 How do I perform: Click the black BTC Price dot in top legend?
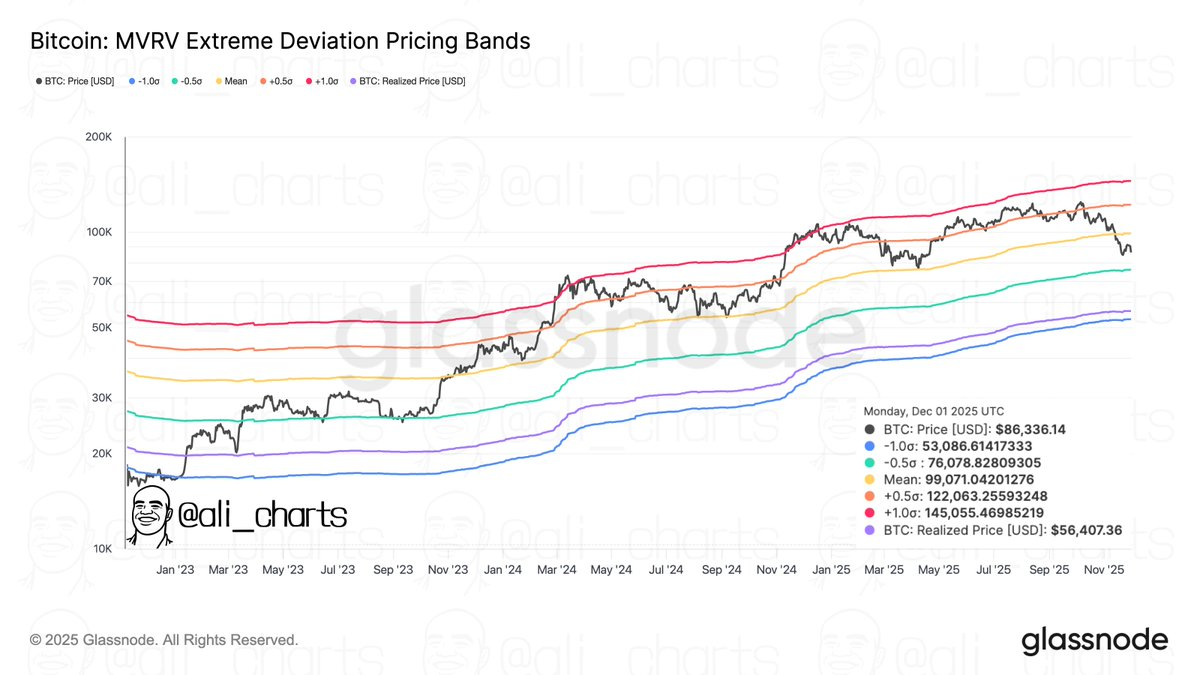click(38, 81)
